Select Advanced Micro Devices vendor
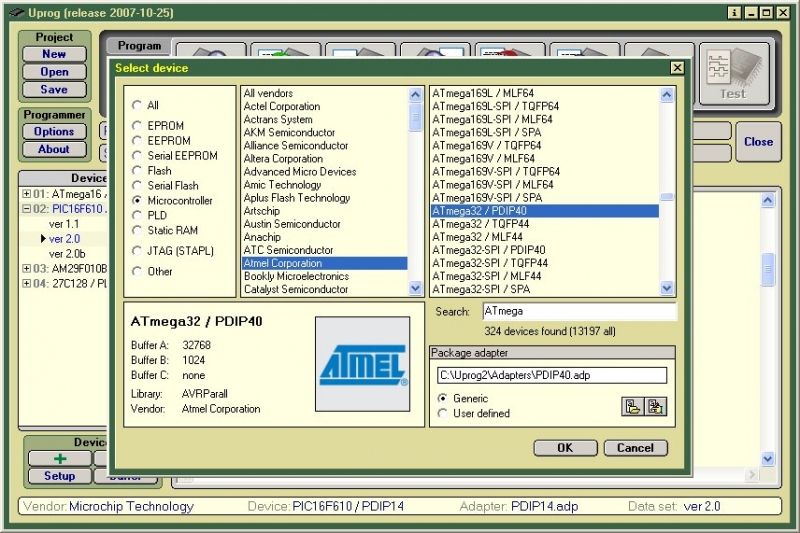 [324, 172]
